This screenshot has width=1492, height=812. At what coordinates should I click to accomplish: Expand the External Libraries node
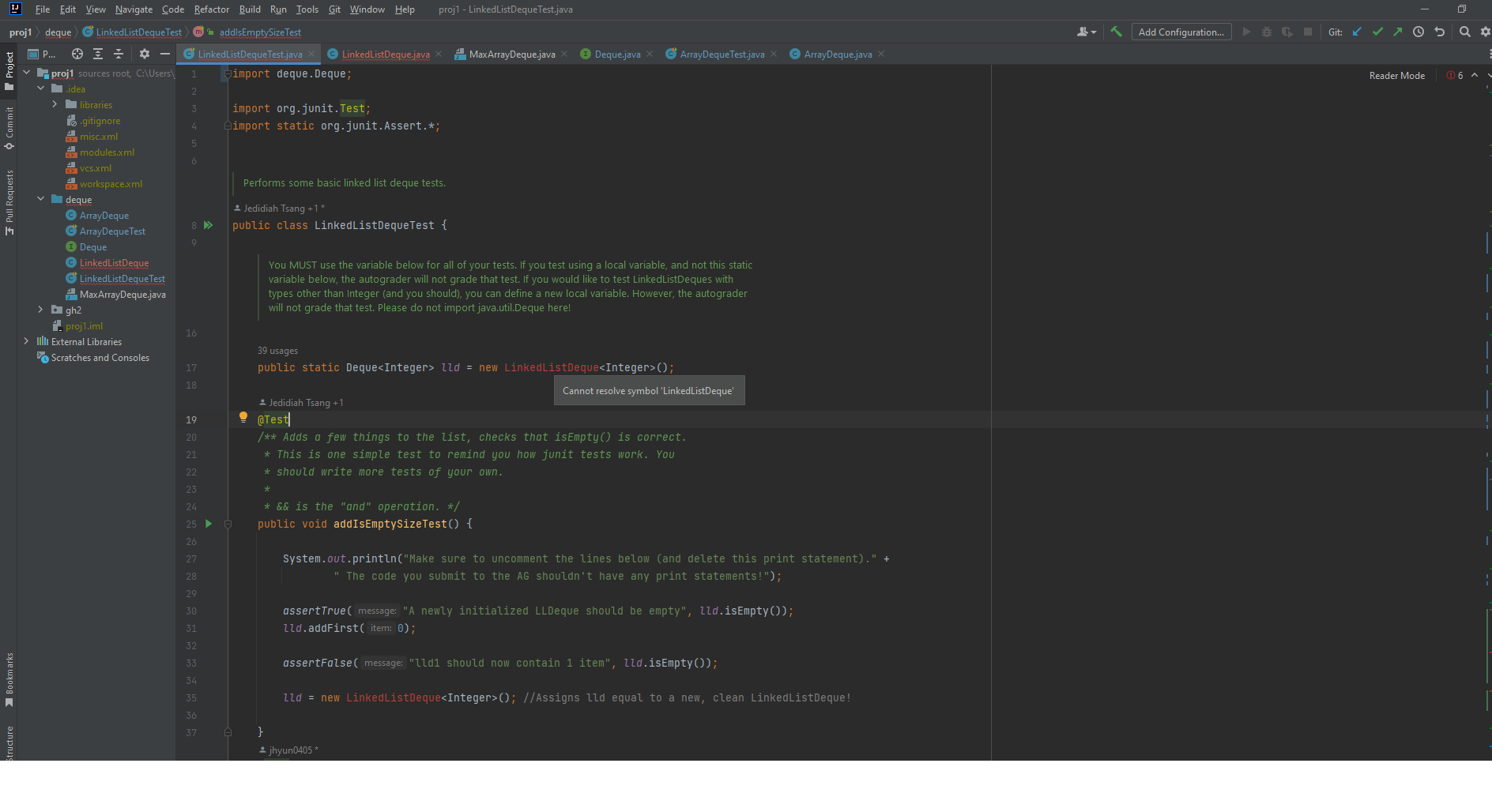pyautogui.click(x=26, y=341)
